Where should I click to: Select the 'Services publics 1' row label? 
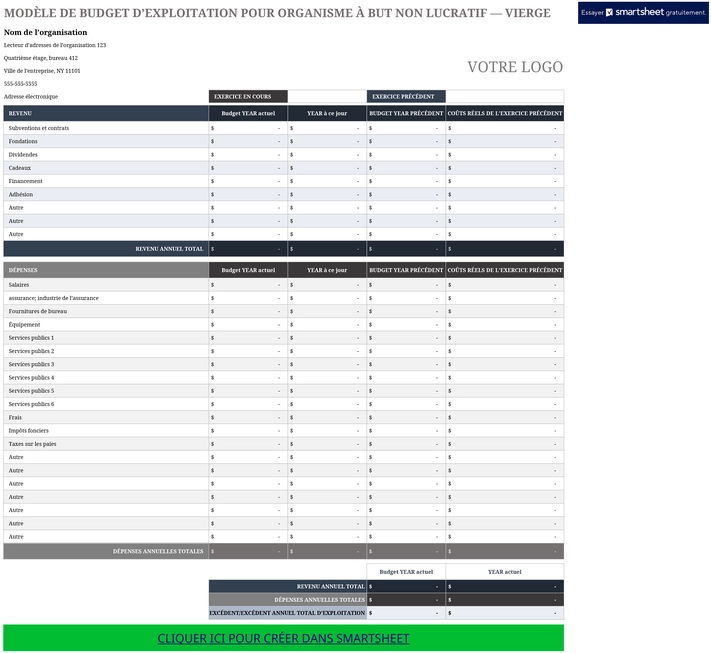31,338
